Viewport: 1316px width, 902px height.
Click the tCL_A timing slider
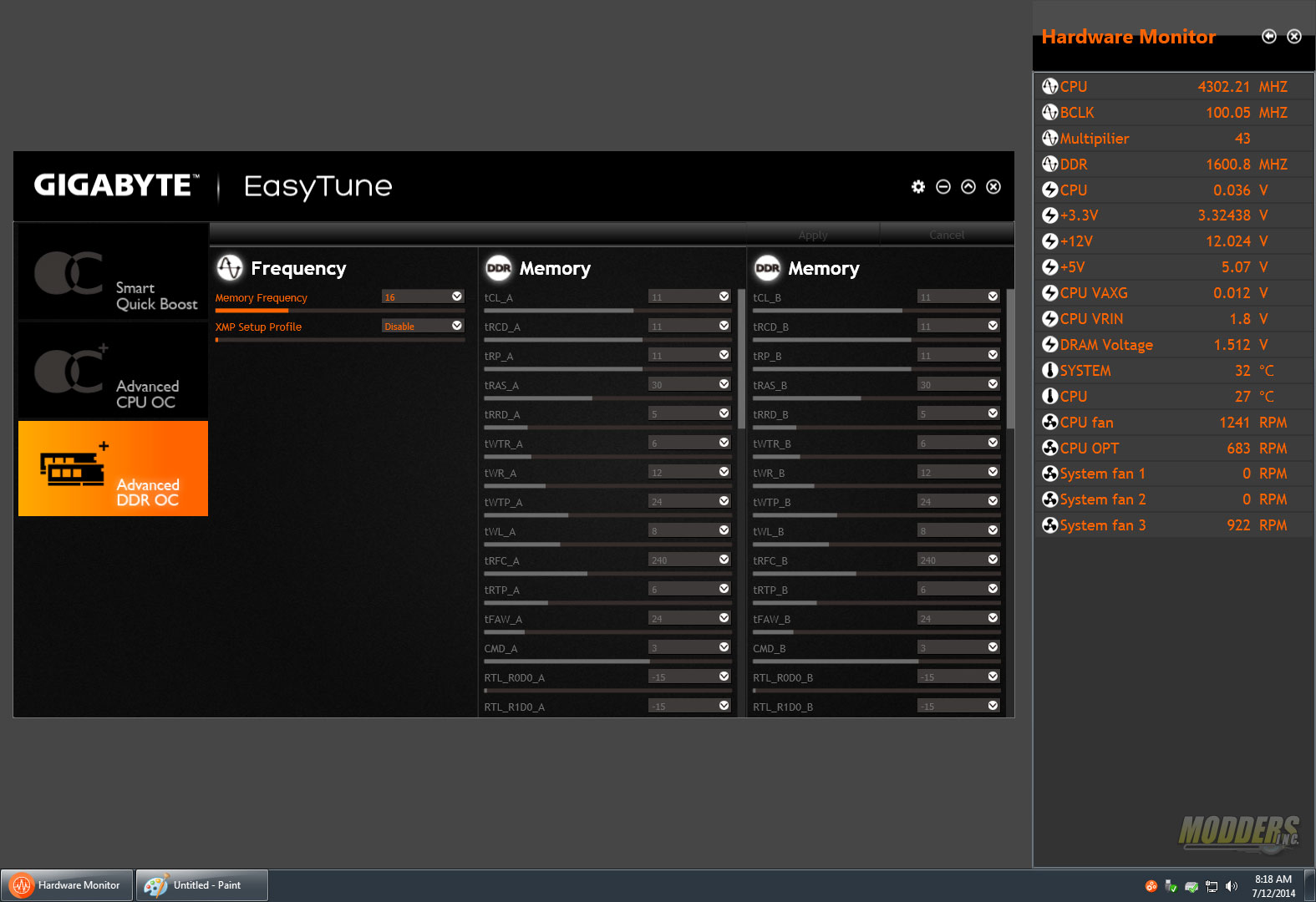[x=608, y=311]
